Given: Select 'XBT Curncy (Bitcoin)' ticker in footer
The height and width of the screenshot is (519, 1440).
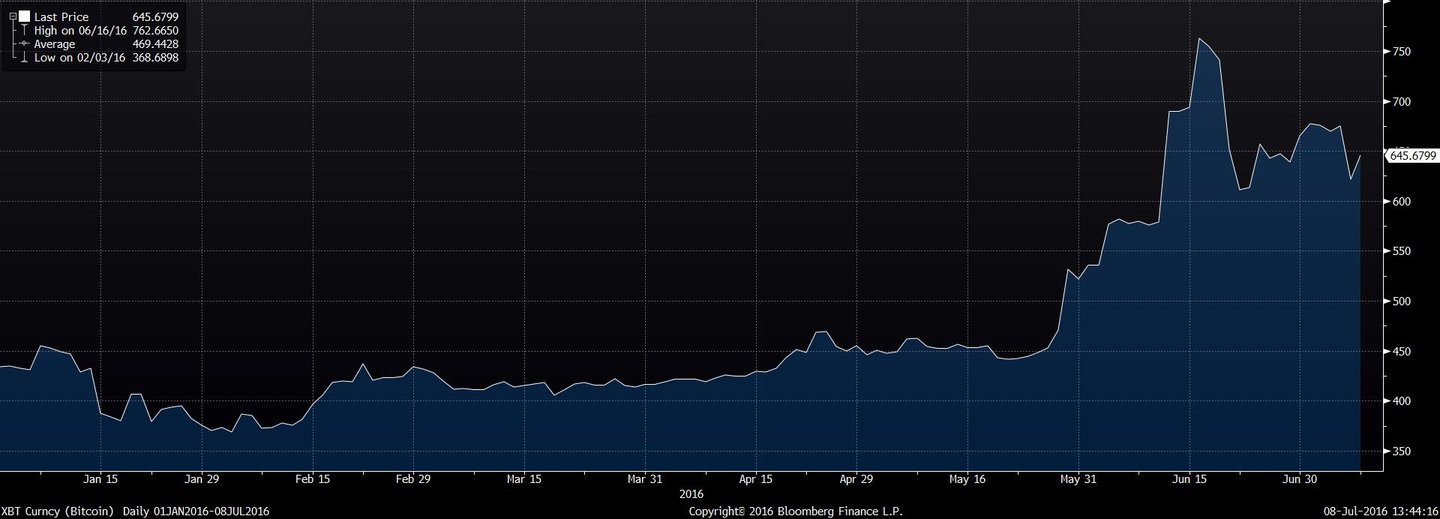Looking at the screenshot, I should 59,511.
